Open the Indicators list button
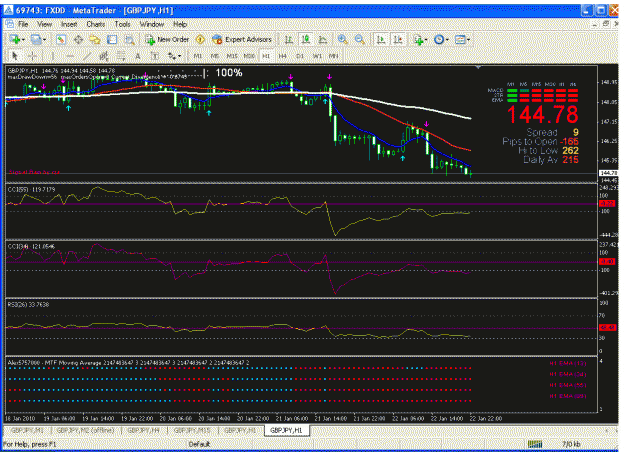 [417, 39]
